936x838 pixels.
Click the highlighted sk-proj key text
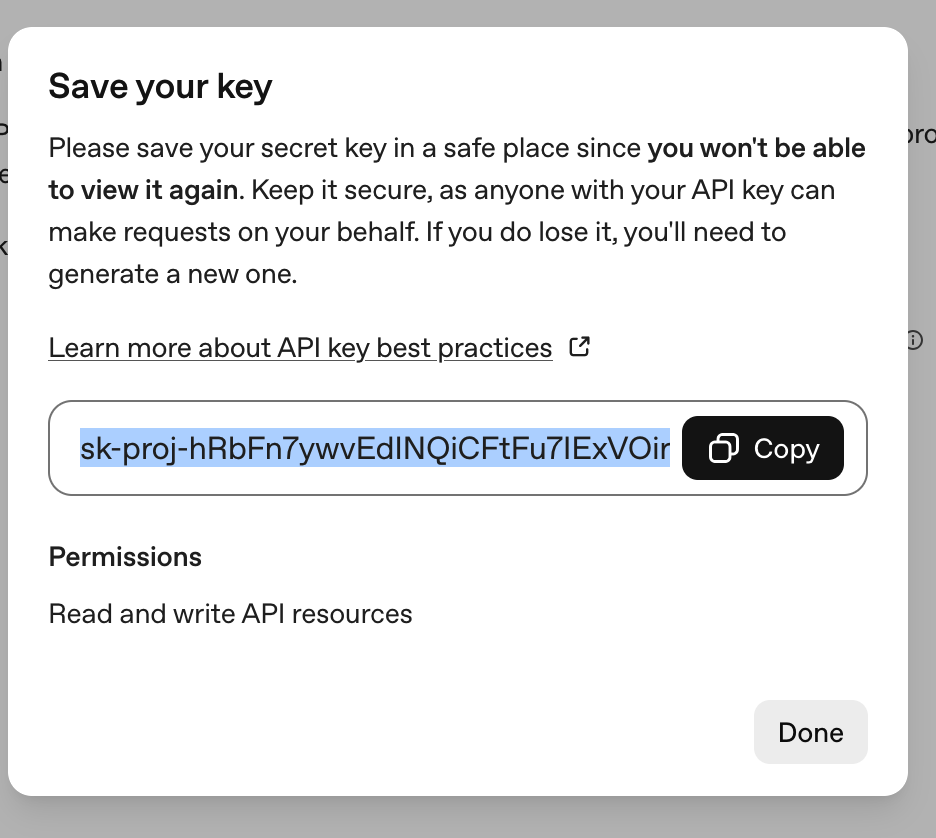(374, 450)
